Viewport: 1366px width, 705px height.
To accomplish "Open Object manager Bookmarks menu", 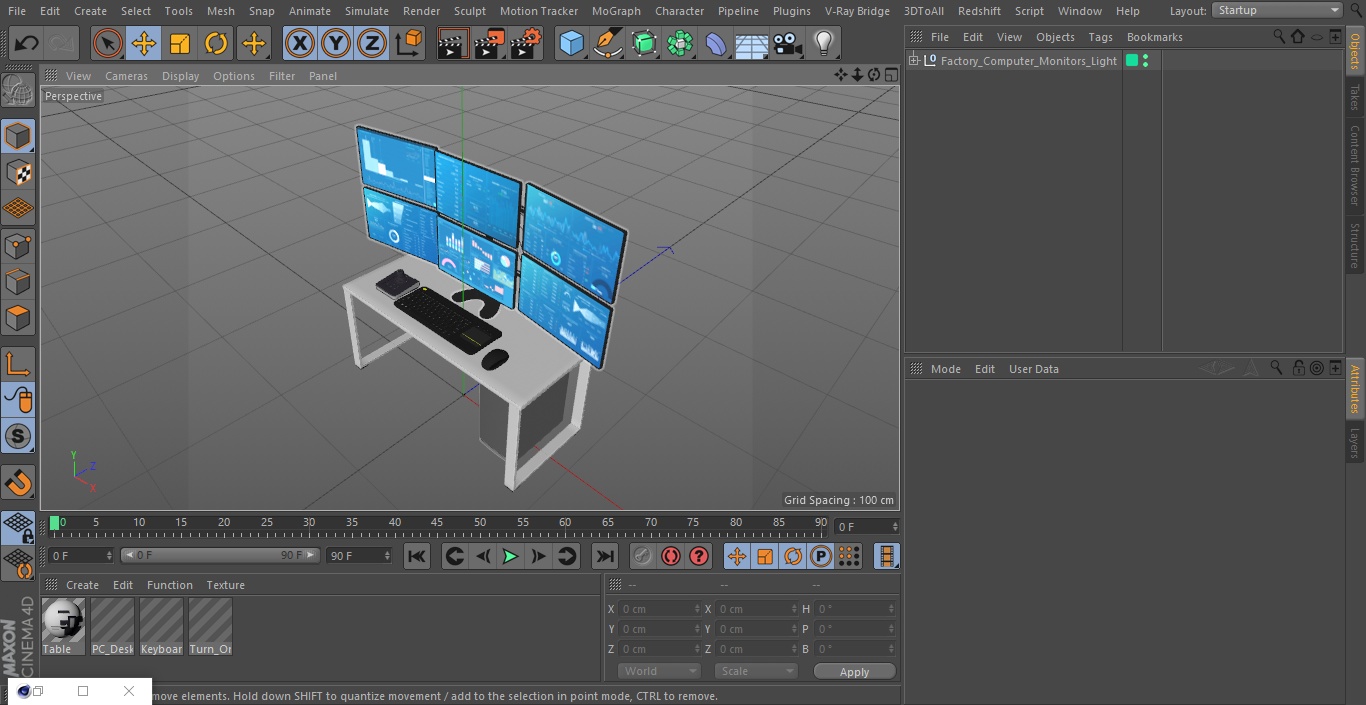I will click(x=1154, y=37).
